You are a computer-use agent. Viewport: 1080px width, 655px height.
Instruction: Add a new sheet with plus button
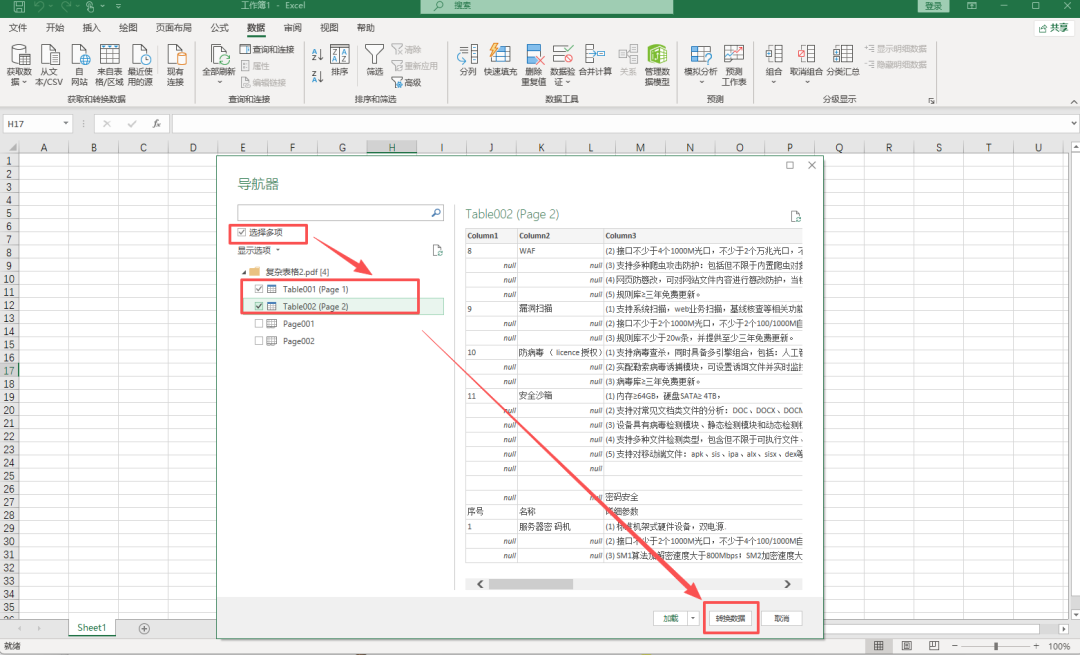144,628
